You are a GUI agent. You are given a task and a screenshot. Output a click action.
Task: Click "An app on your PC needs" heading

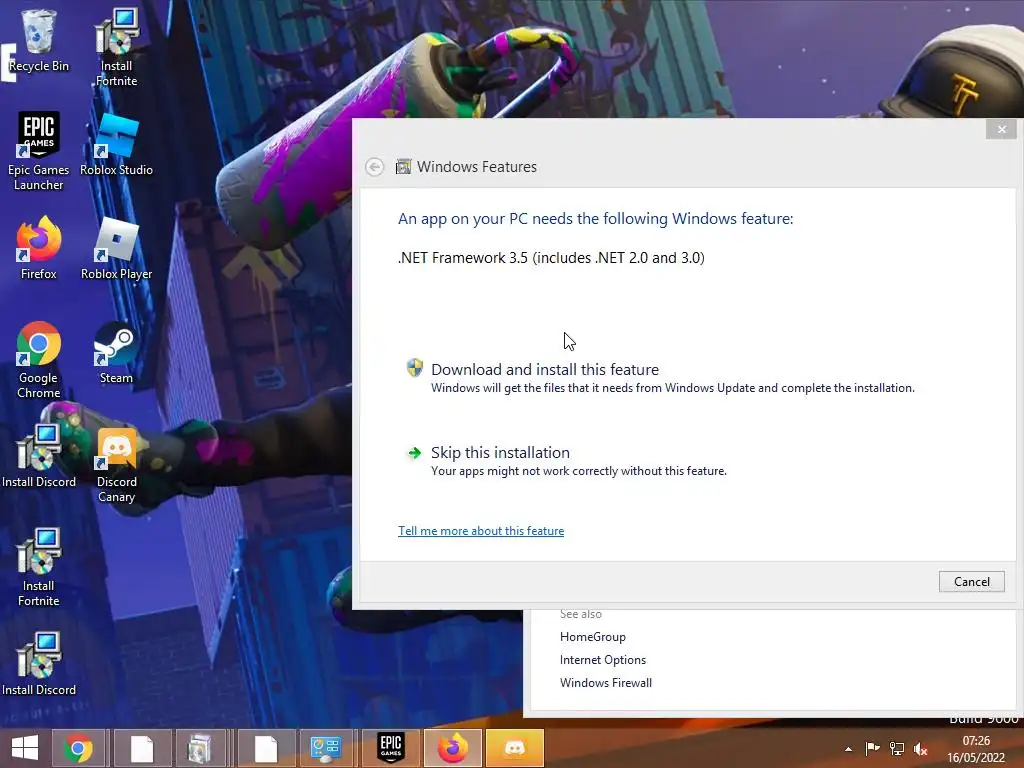click(595, 219)
